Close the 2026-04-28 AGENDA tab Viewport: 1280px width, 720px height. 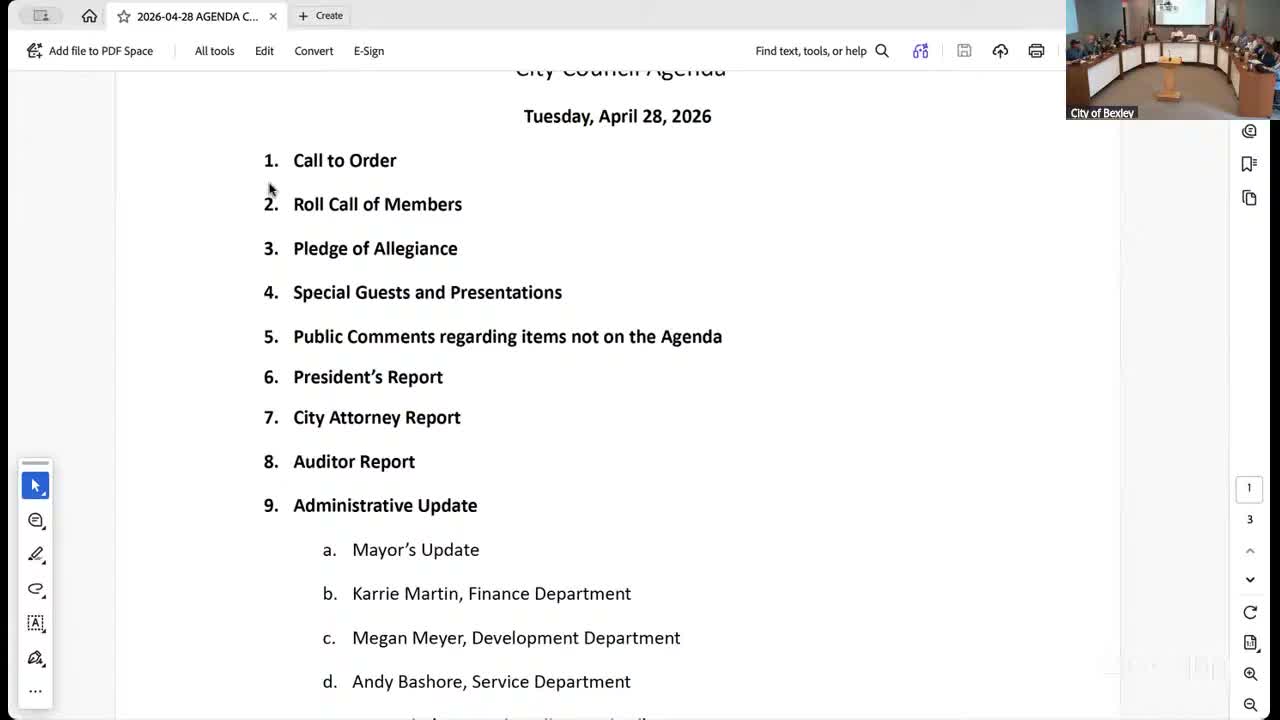click(272, 16)
